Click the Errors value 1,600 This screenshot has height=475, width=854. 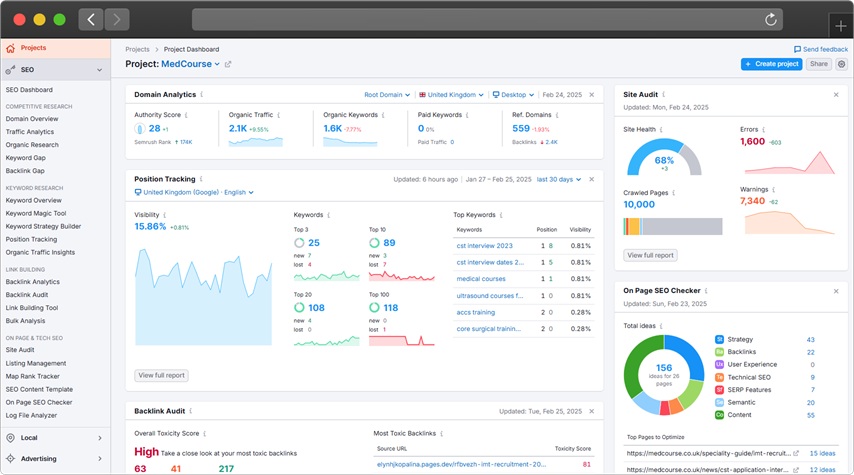pyautogui.click(x=752, y=142)
